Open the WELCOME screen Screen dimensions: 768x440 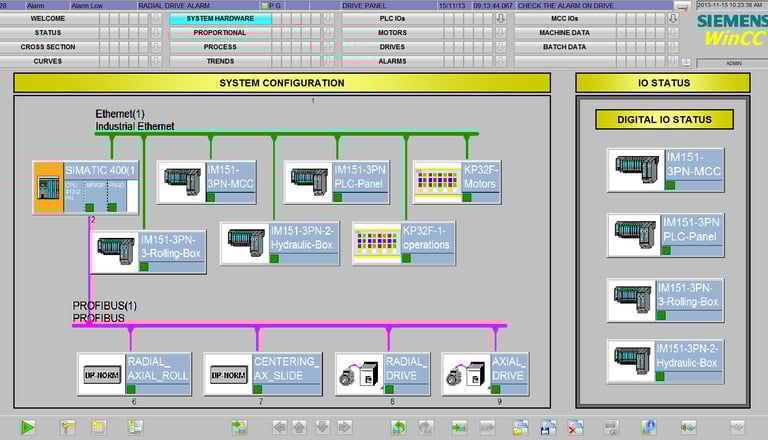coord(48,19)
